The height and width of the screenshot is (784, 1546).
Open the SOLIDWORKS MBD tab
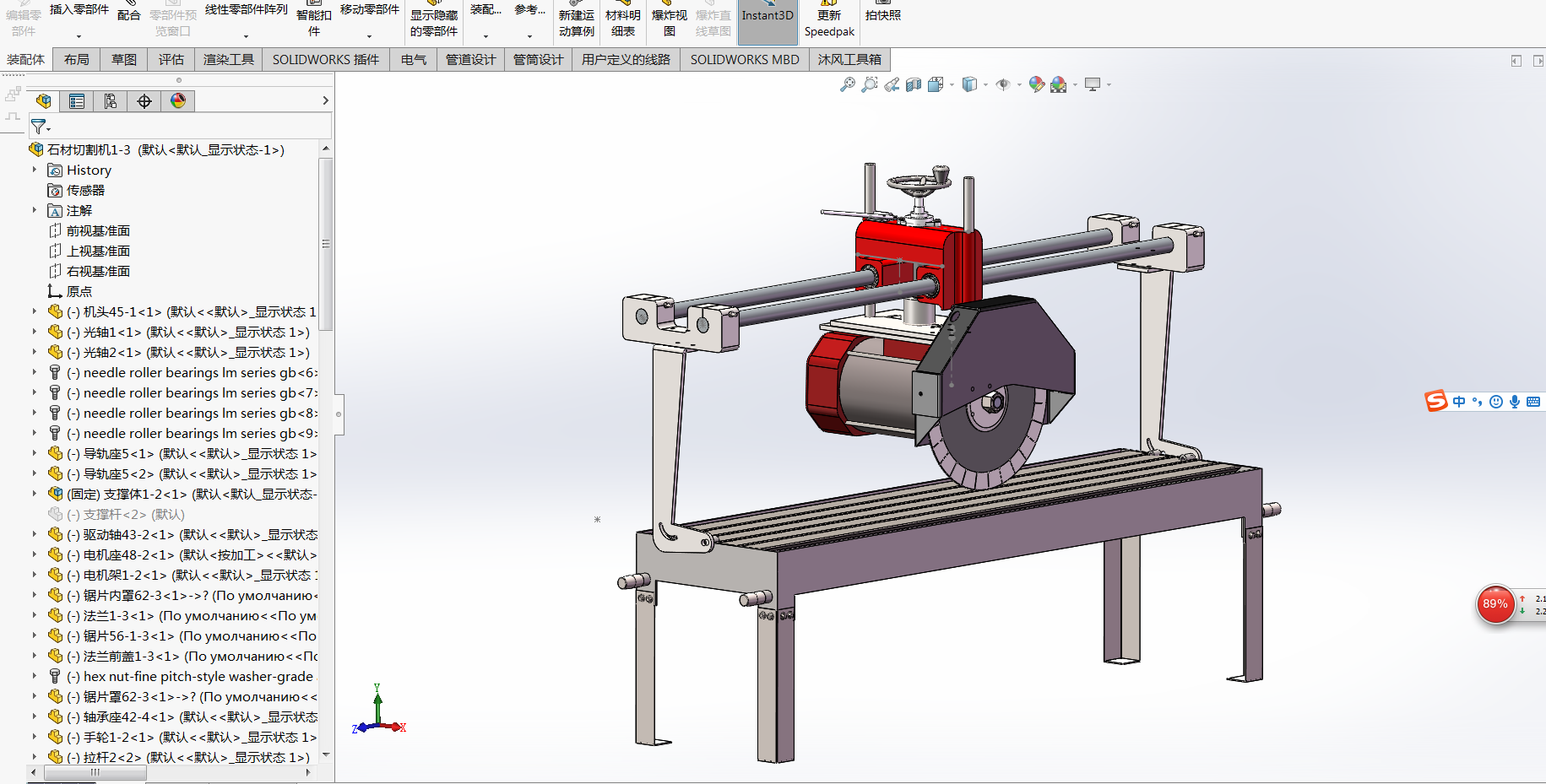click(x=745, y=59)
